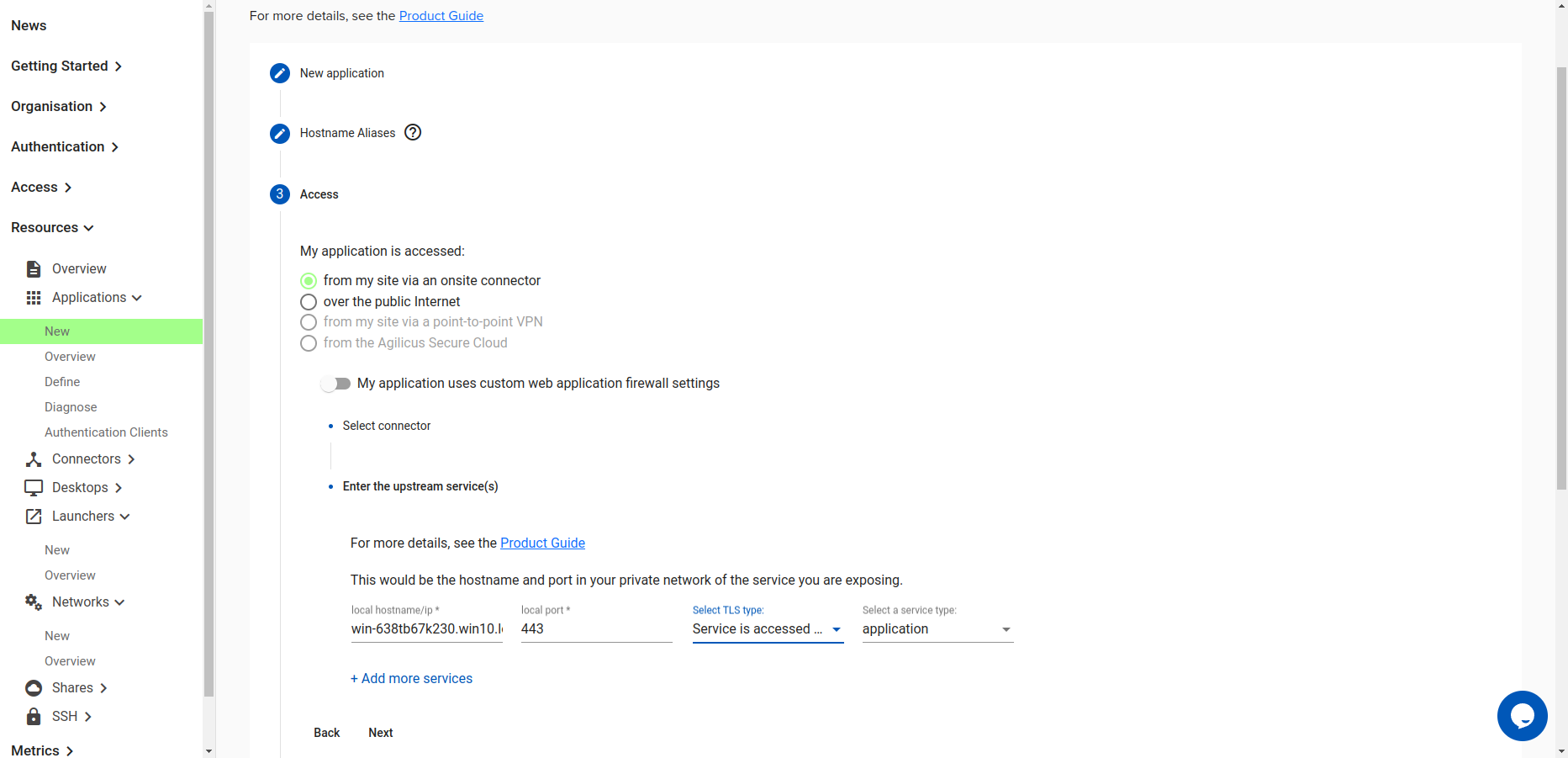Click the Launchers icon
Viewport: 1568px width, 758px height.
(33, 516)
